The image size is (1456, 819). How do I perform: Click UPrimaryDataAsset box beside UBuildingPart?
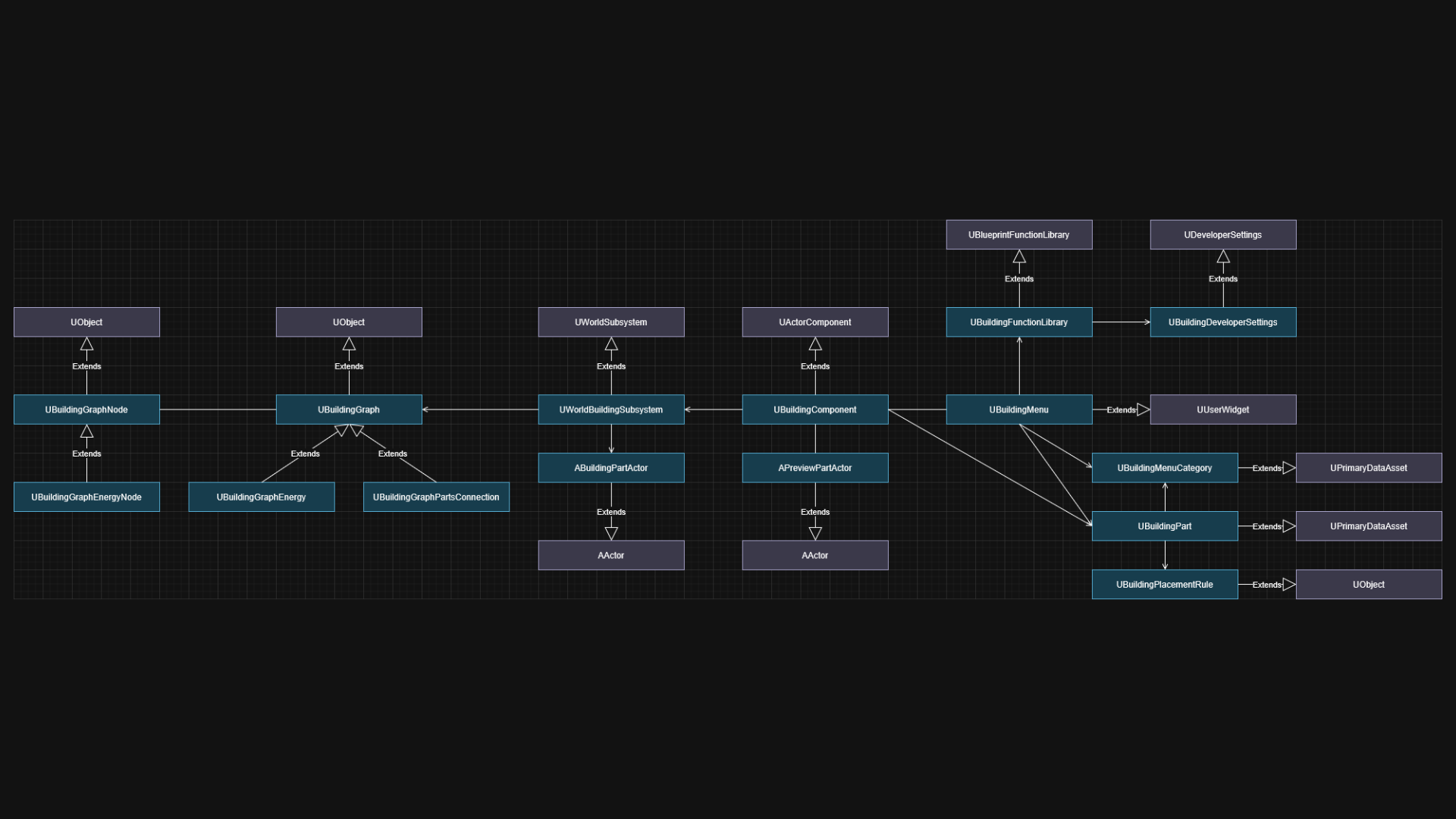coord(1369,526)
